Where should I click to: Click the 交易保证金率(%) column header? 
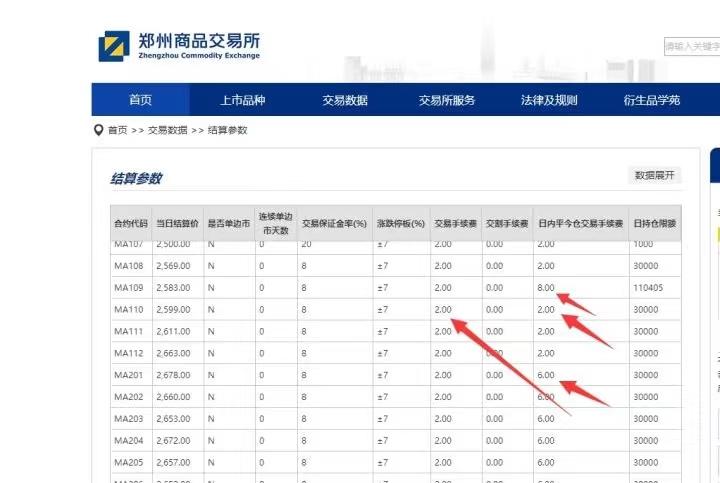click(x=334, y=224)
